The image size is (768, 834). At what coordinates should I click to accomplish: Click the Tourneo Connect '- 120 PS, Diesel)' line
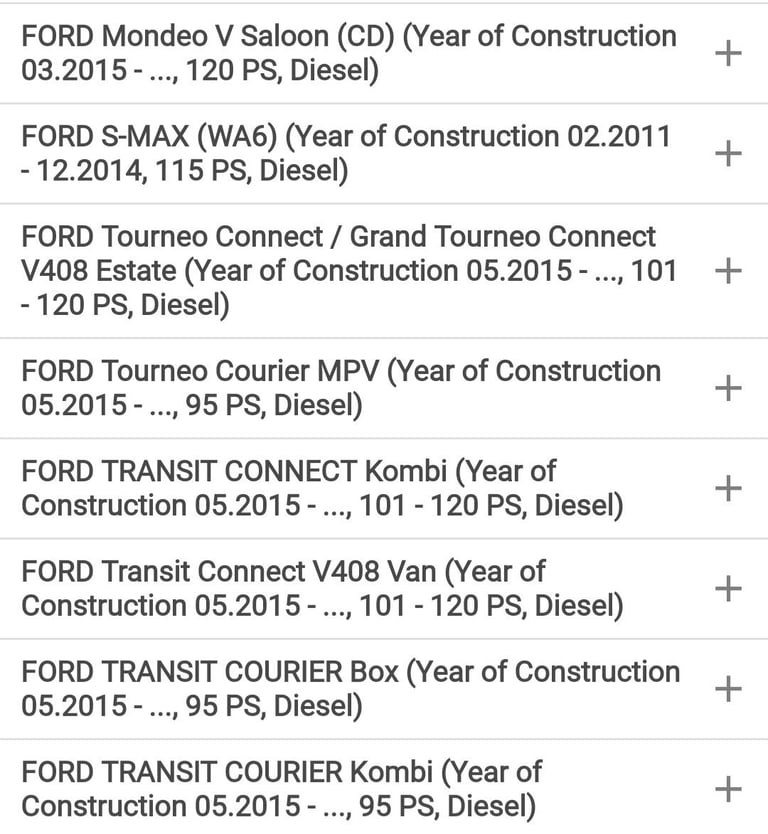pyautogui.click(x=125, y=305)
